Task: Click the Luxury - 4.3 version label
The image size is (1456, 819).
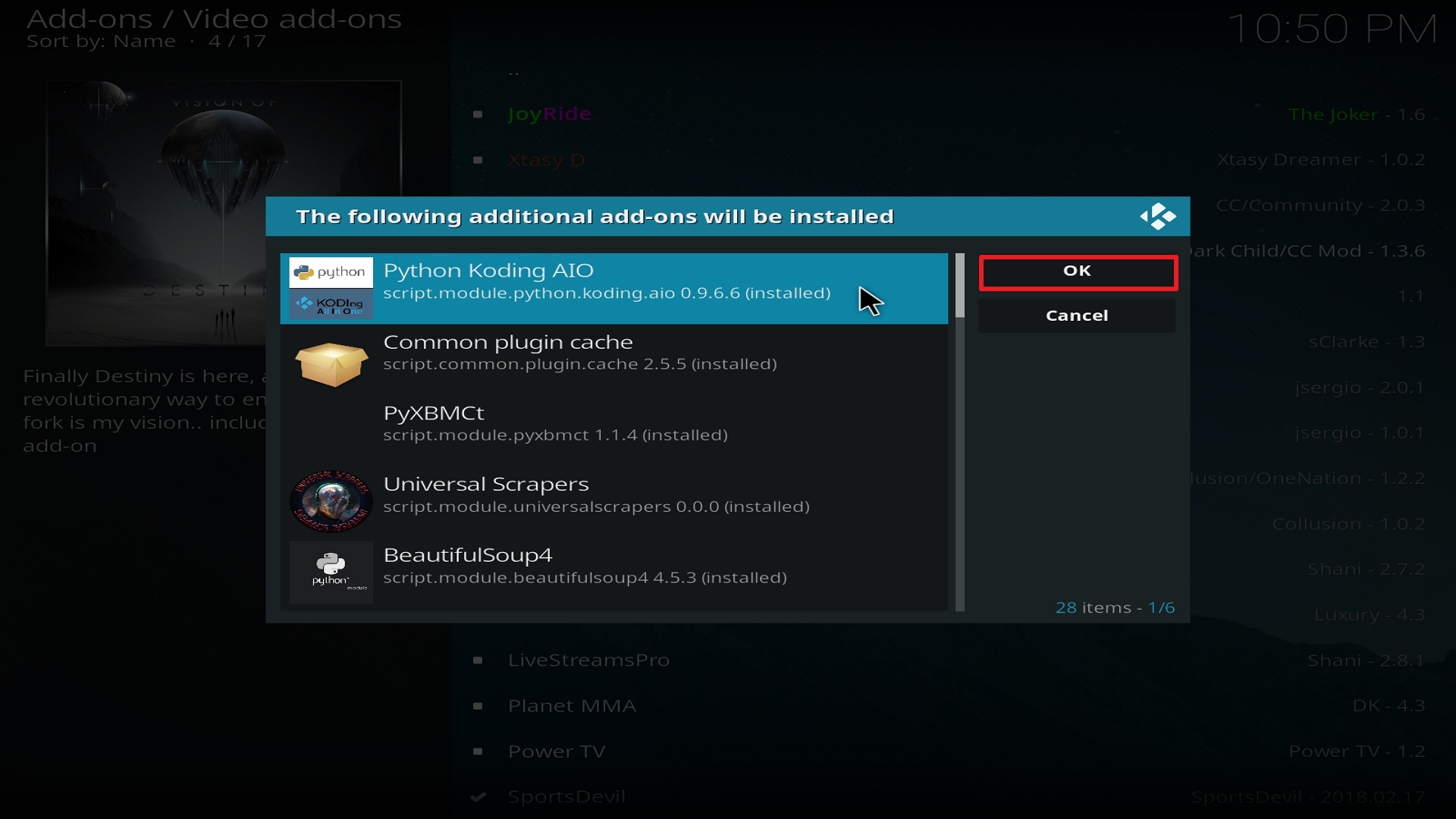Action: point(1370,615)
